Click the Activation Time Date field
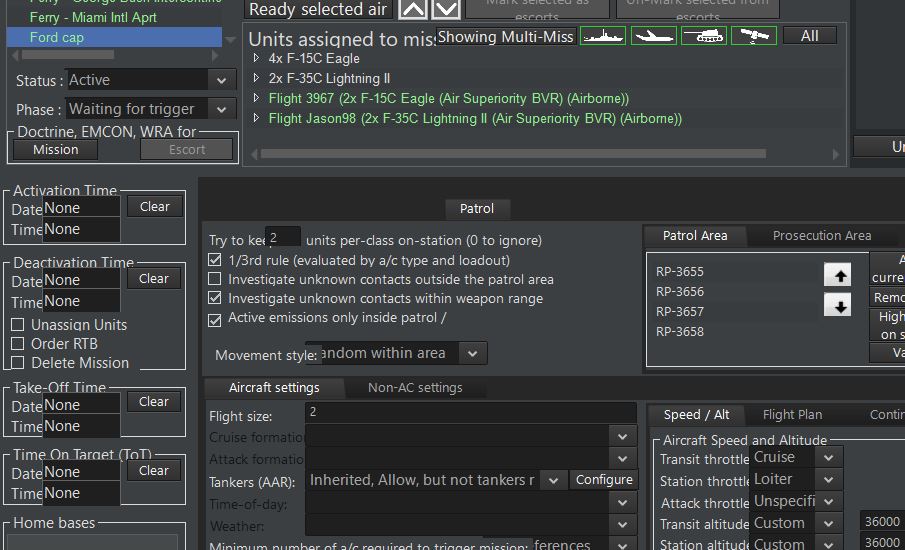 81,208
